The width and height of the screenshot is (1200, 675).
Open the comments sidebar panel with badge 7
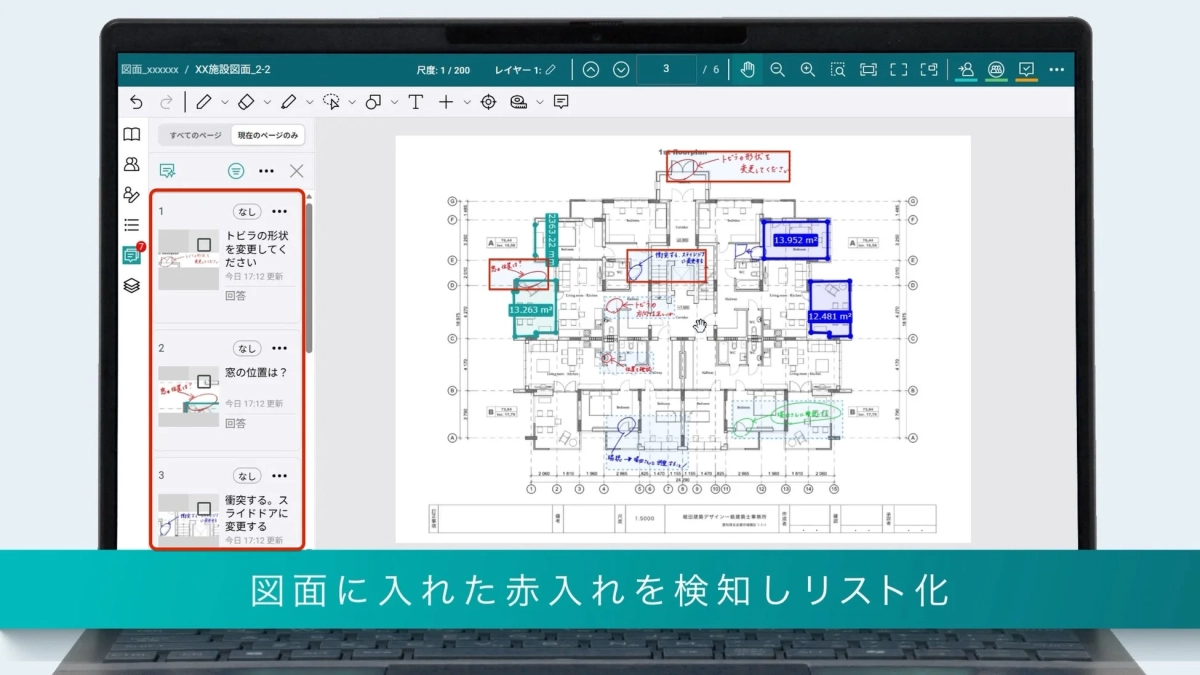131,255
